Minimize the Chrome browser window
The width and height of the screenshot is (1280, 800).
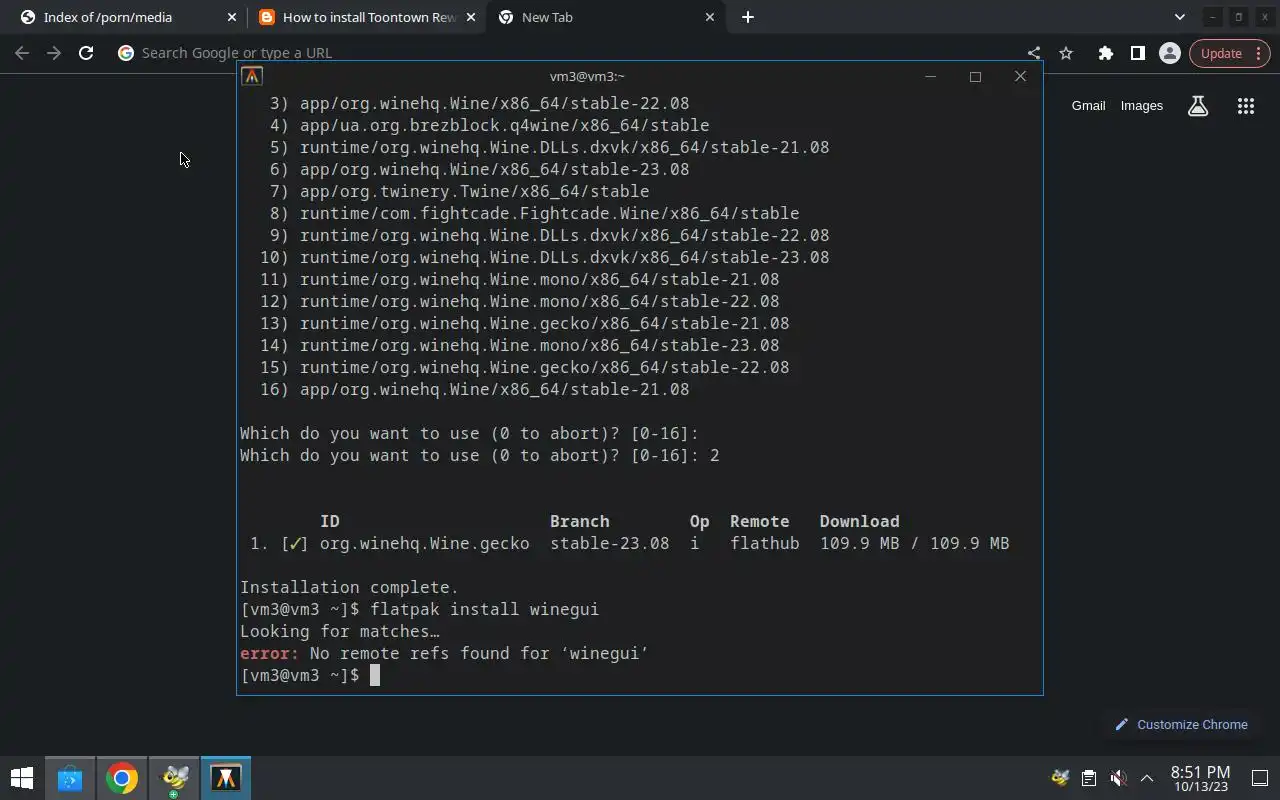[x=1212, y=17]
